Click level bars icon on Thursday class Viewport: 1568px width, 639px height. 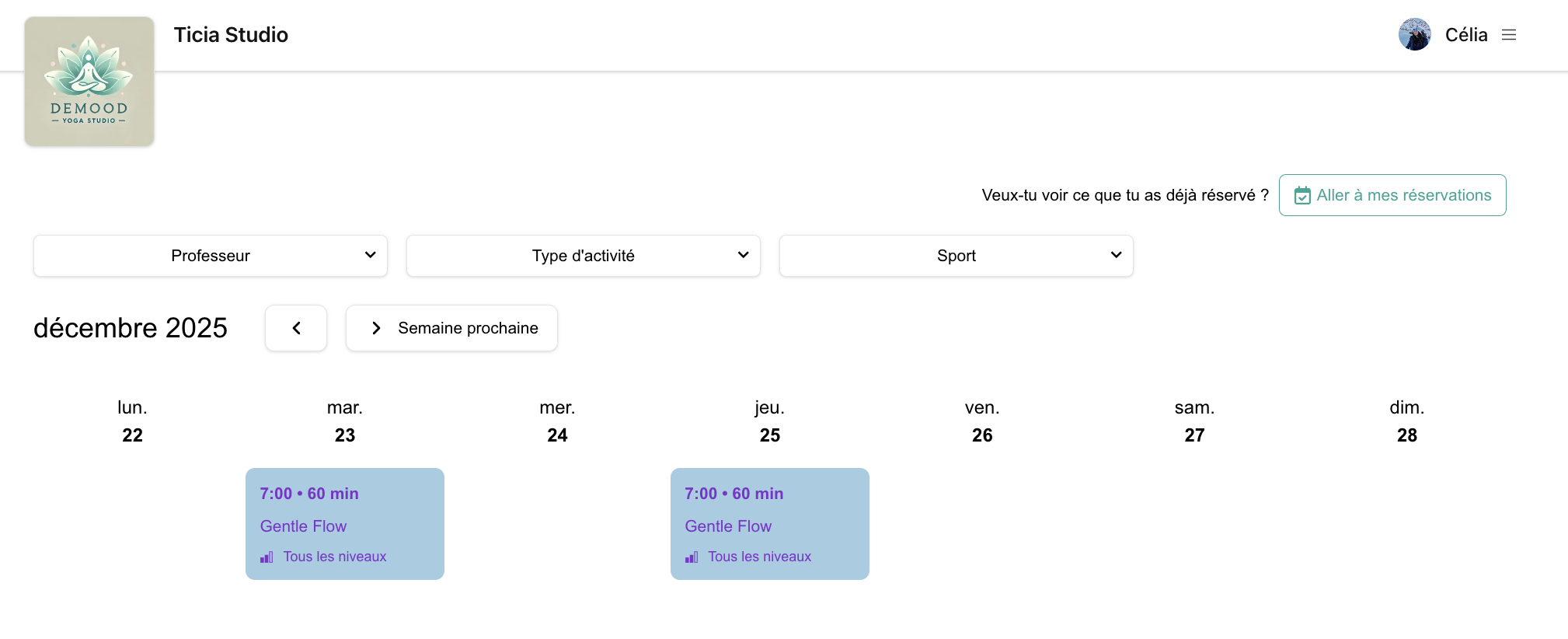coord(692,557)
